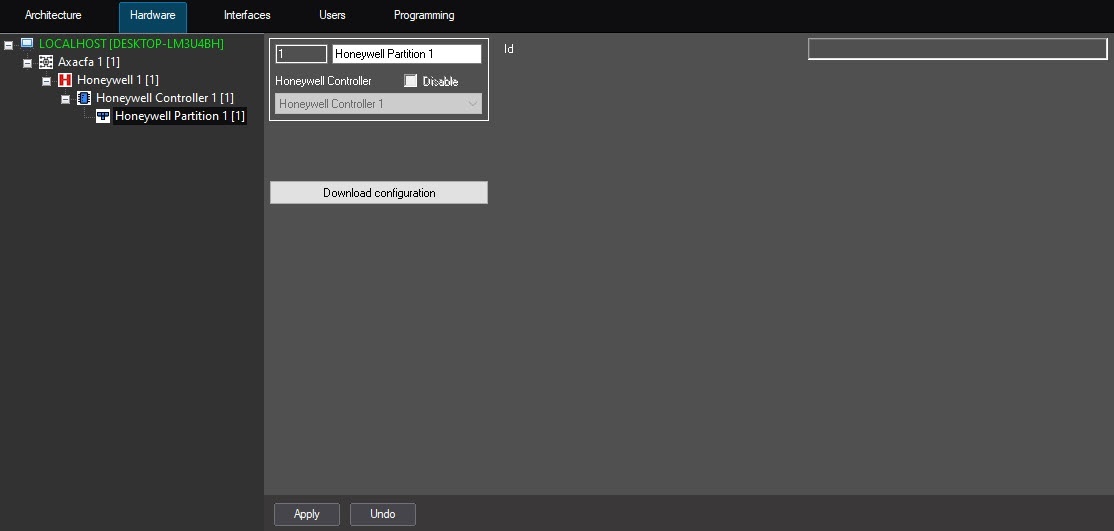Click the Honeywell Partition 1 name field
This screenshot has width=1114, height=531.
(x=407, y=54)
